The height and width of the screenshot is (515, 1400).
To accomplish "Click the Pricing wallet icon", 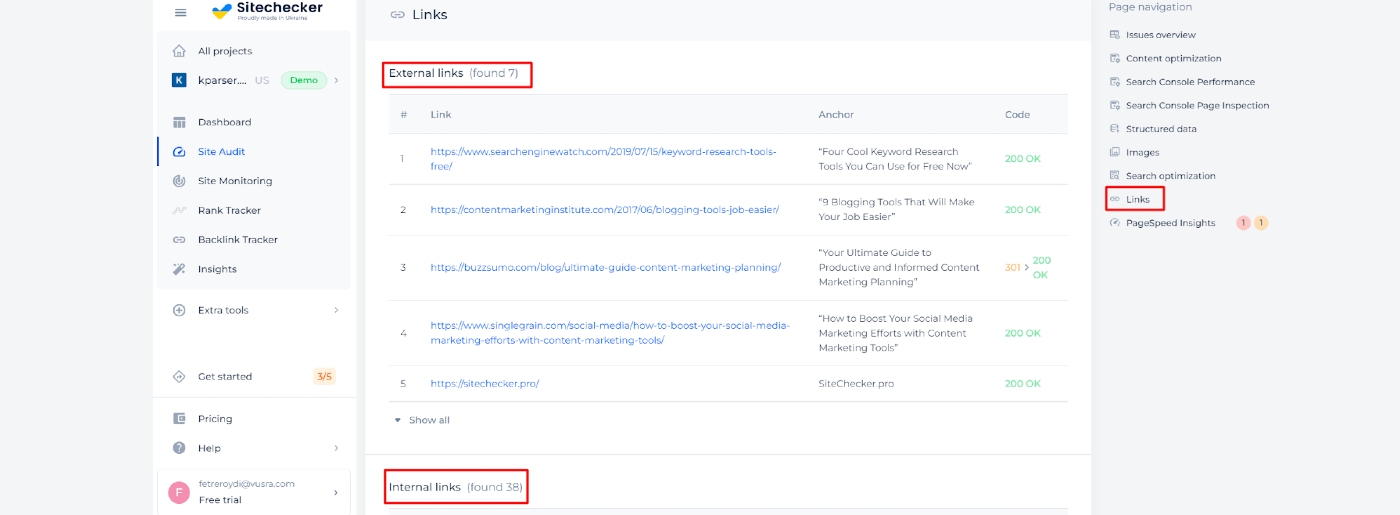I will point(179,419).
